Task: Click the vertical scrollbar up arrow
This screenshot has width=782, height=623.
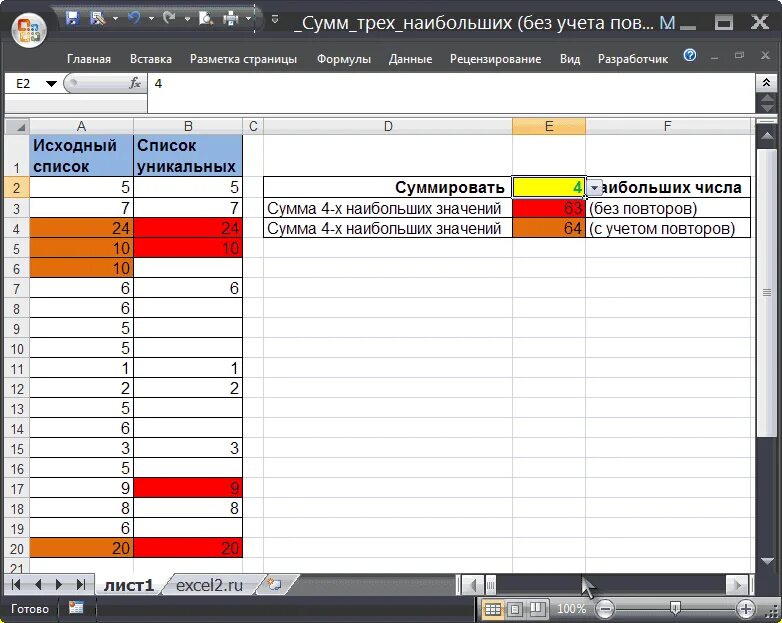Action: [767, 135]
